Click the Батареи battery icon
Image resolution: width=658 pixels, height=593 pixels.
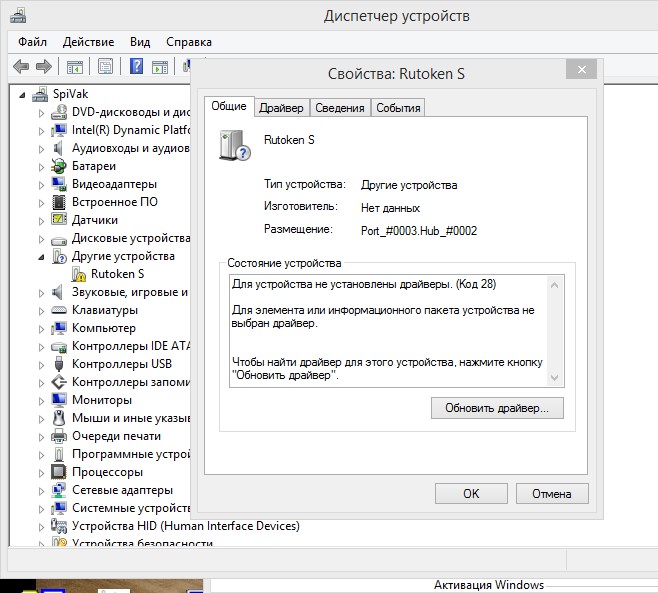point(59,166)
